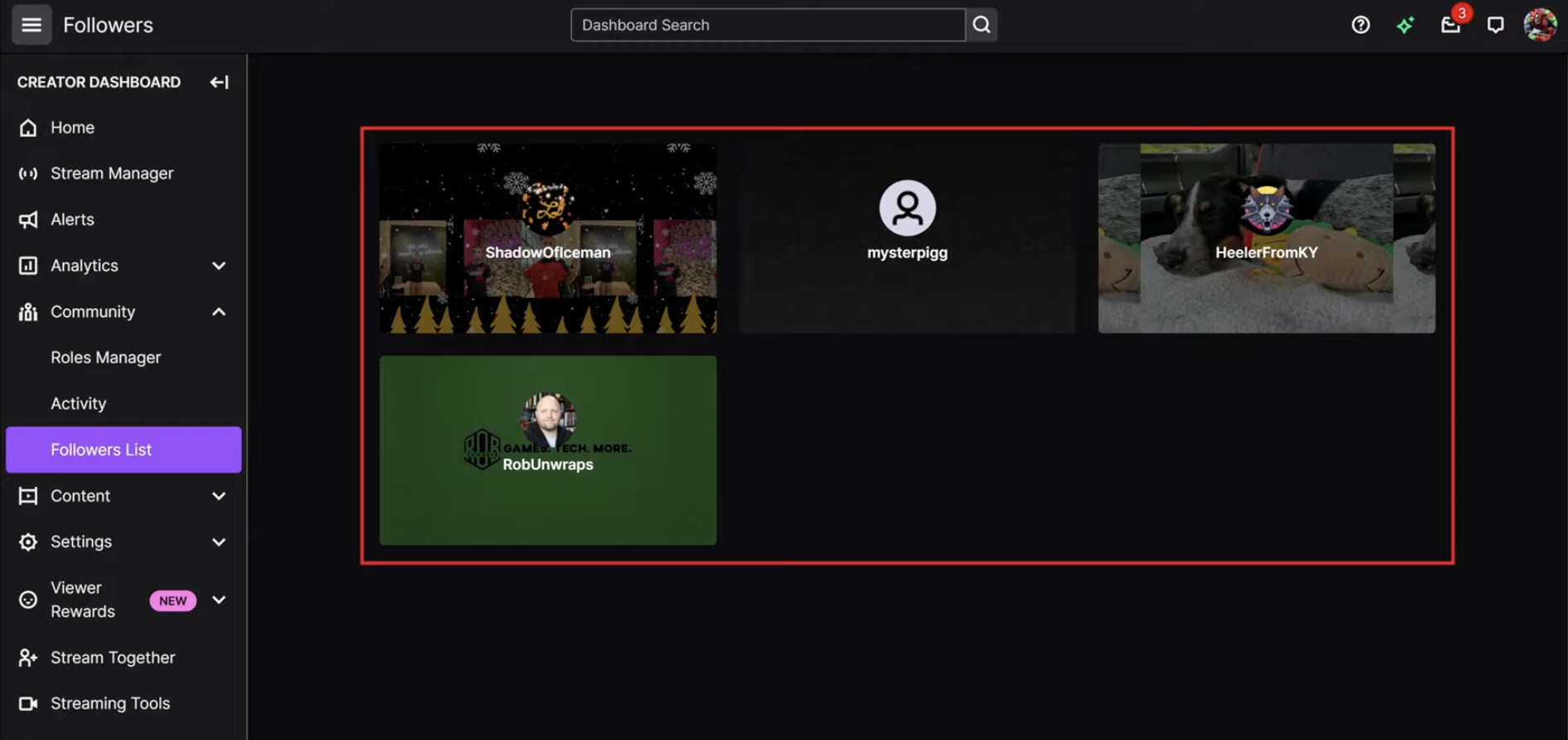This screenshot has width=1568, height=740.
Task: Open Streaming Tools from the sidebar
Action: pyautogui.click(x=123, y=704)
